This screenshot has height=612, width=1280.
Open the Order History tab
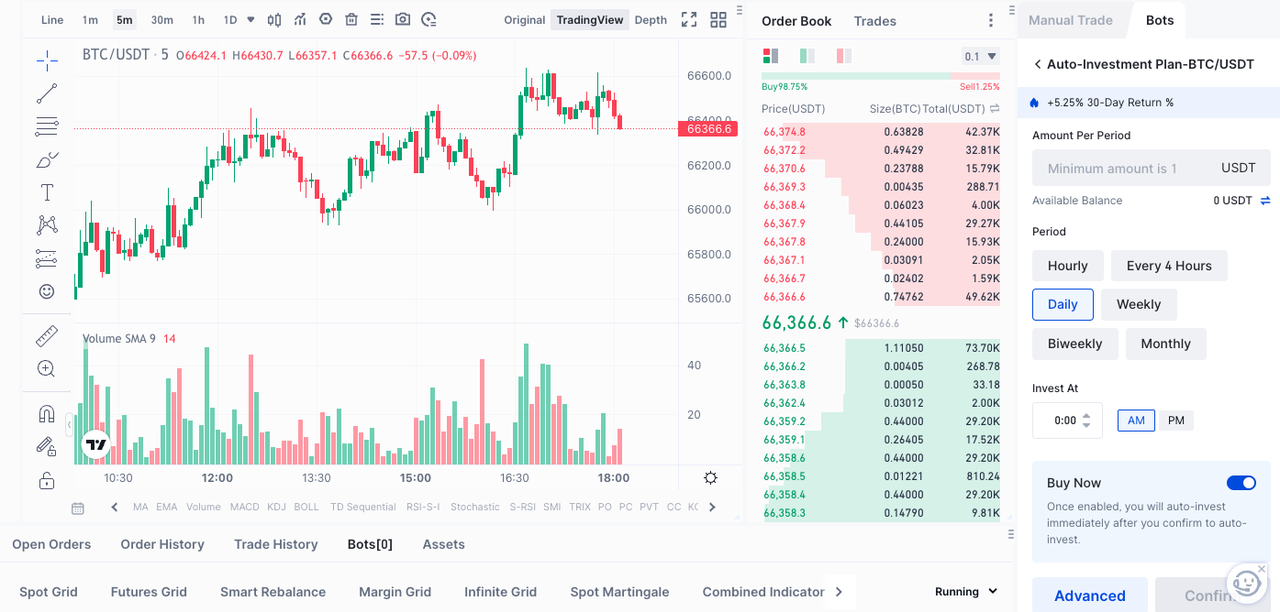coord(162,545)
